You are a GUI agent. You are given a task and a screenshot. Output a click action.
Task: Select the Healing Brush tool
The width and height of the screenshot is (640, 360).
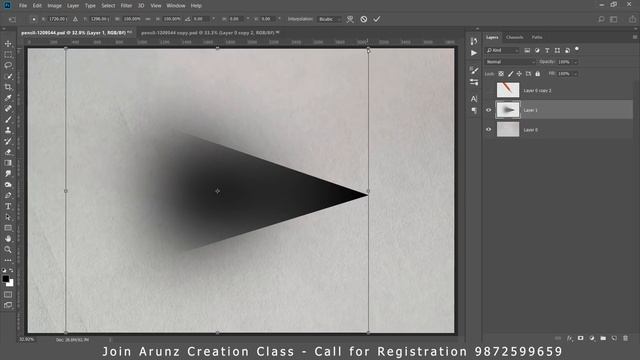[x=8, y=109]
